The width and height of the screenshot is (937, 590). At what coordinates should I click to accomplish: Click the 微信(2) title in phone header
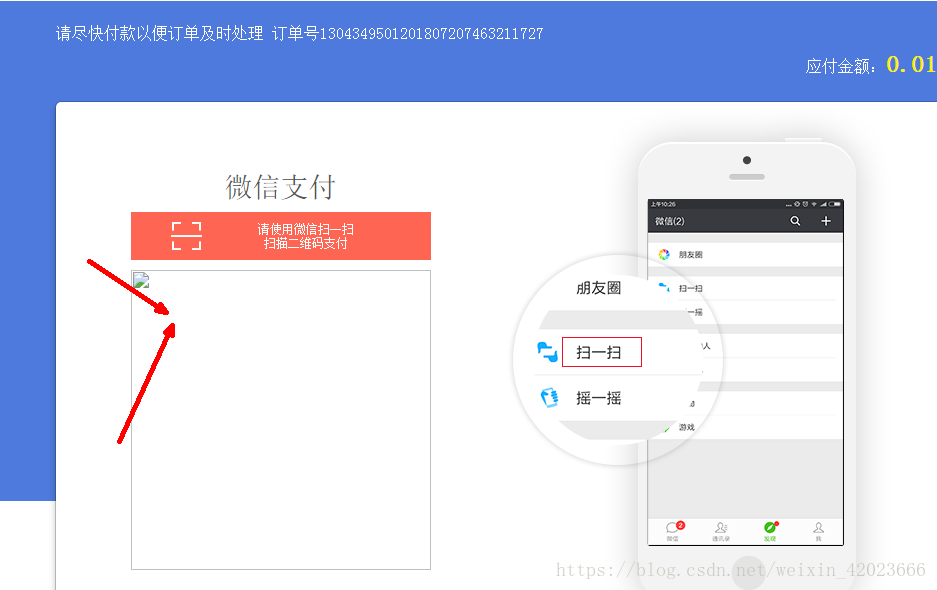[669, 221]
